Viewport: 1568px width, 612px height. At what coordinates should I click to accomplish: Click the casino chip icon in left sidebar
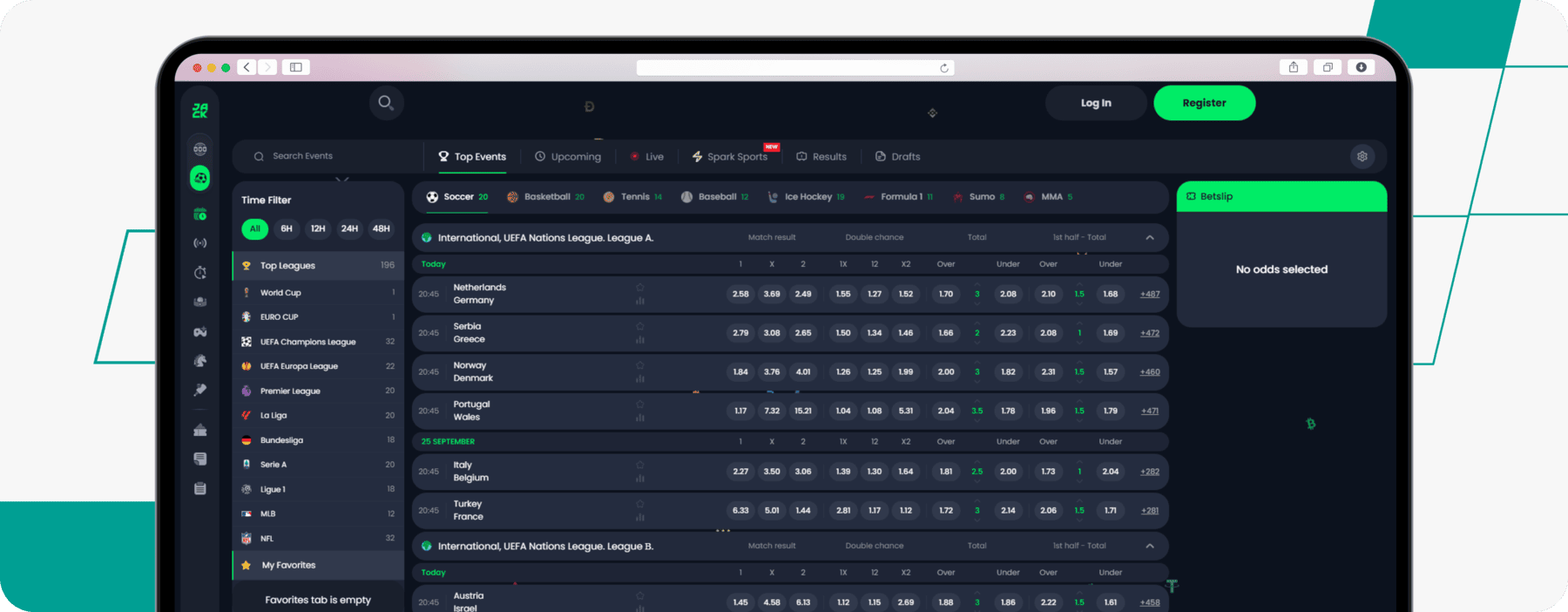pos(200,149)
